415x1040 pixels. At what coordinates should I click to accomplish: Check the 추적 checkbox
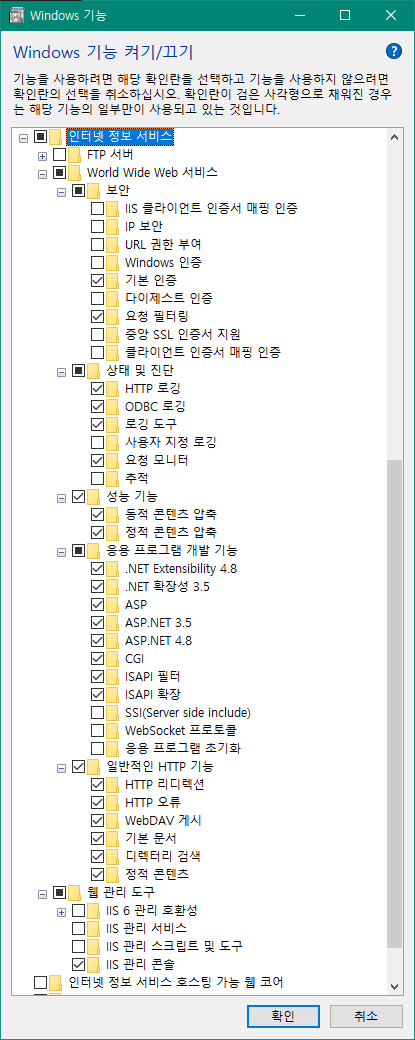click(97, 478)
